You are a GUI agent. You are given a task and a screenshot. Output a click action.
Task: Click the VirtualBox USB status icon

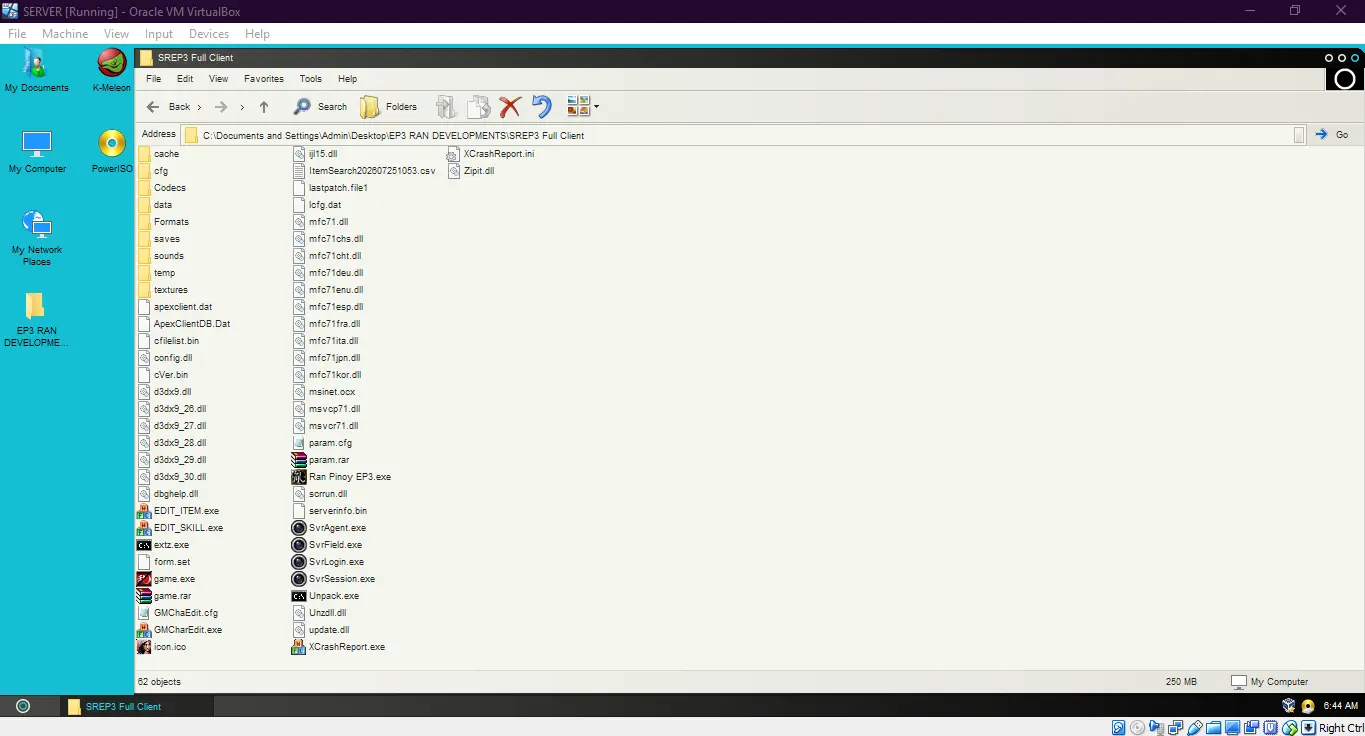click(1193, 728)
